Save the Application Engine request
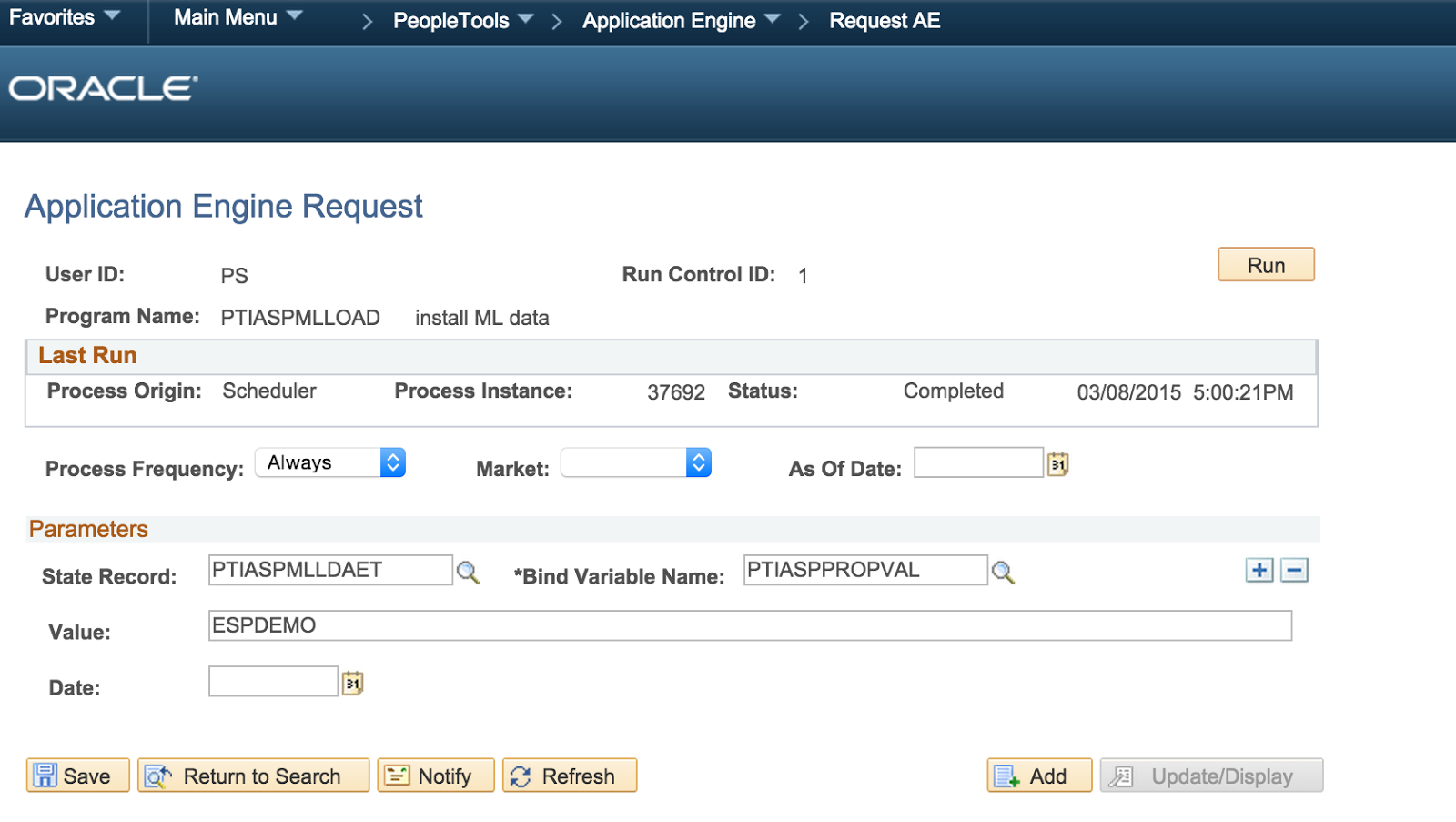Image resolution: width=1456 pixels, height=822 pixels. (x=78, y=776)
